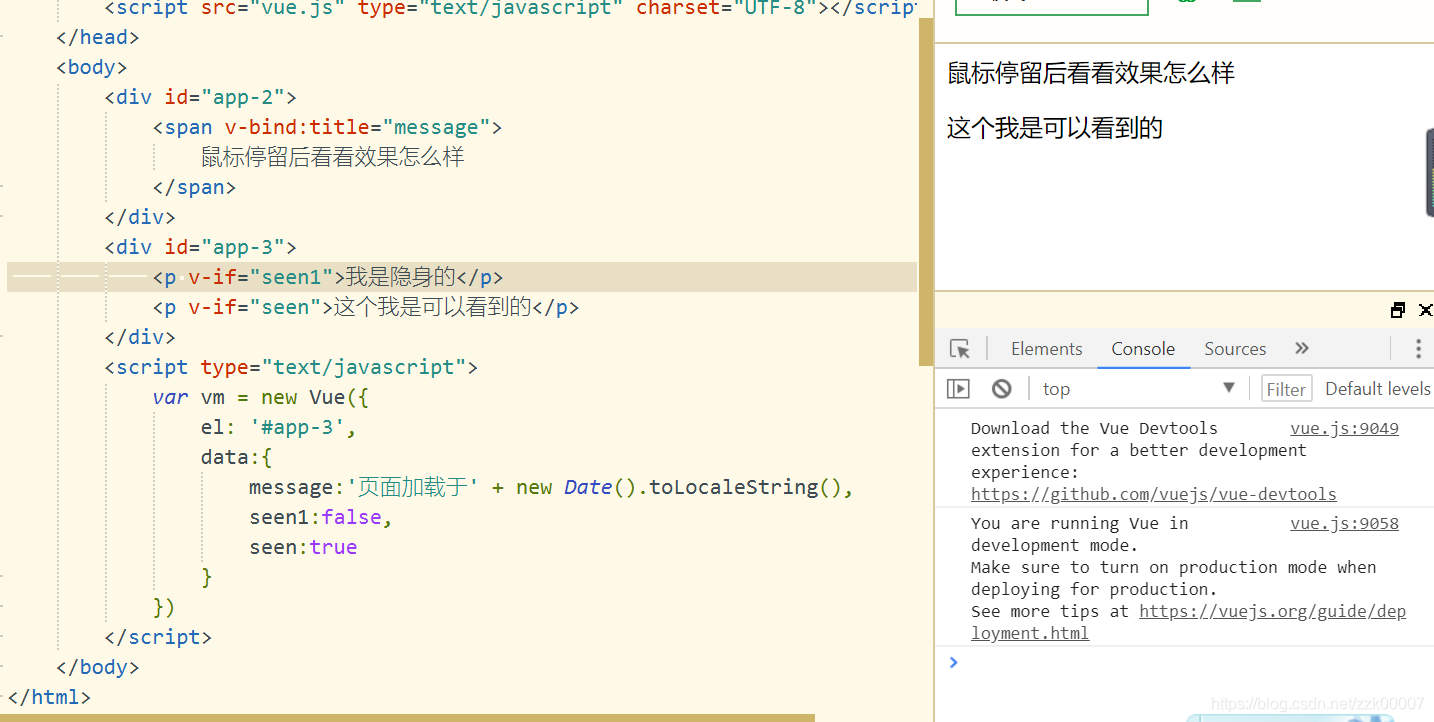The height and width of the screenshot is (722, 1434).
Task: Place the cursor at the console prompt arrow
Action: coord(953,662)
